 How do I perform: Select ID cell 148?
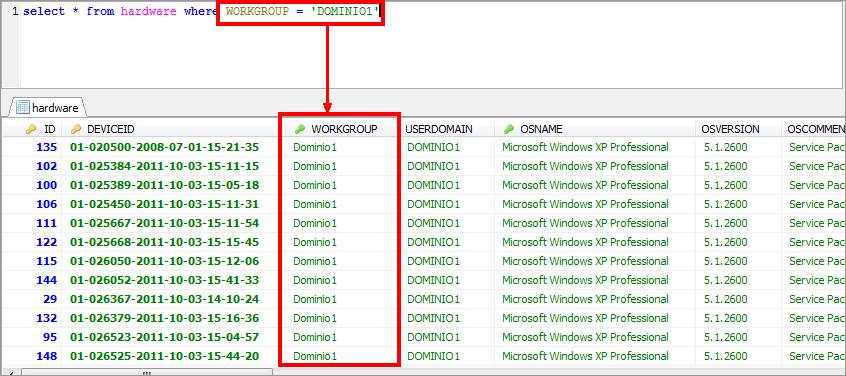click(x=46, y=356)
